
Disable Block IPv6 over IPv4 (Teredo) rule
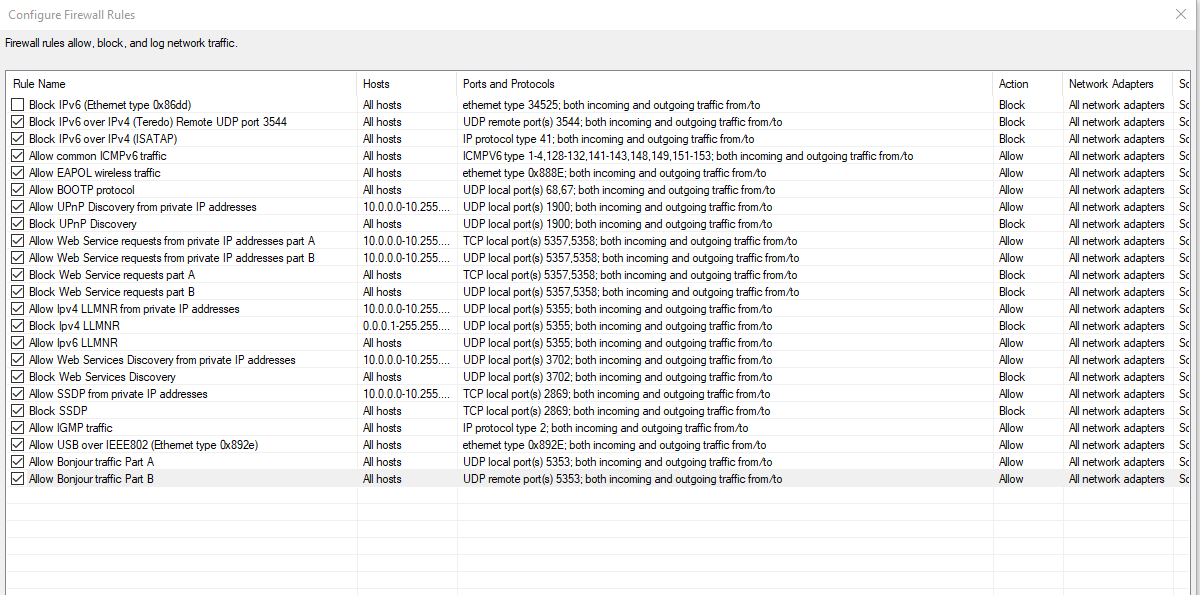pos(17,122)
